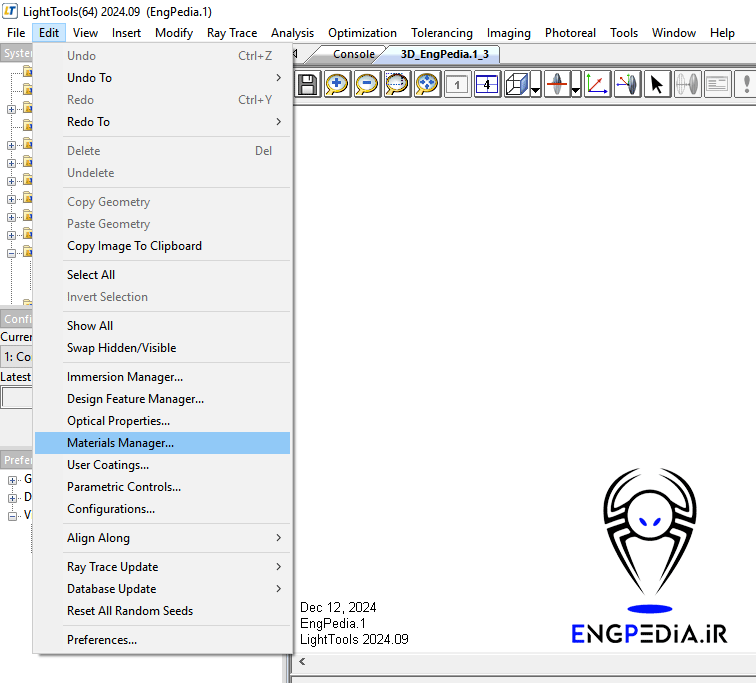Click the input field under Latest
Image resolution: width=756 pixels, height=683 pixels.
pyautogui.click(x=16, y=398)
